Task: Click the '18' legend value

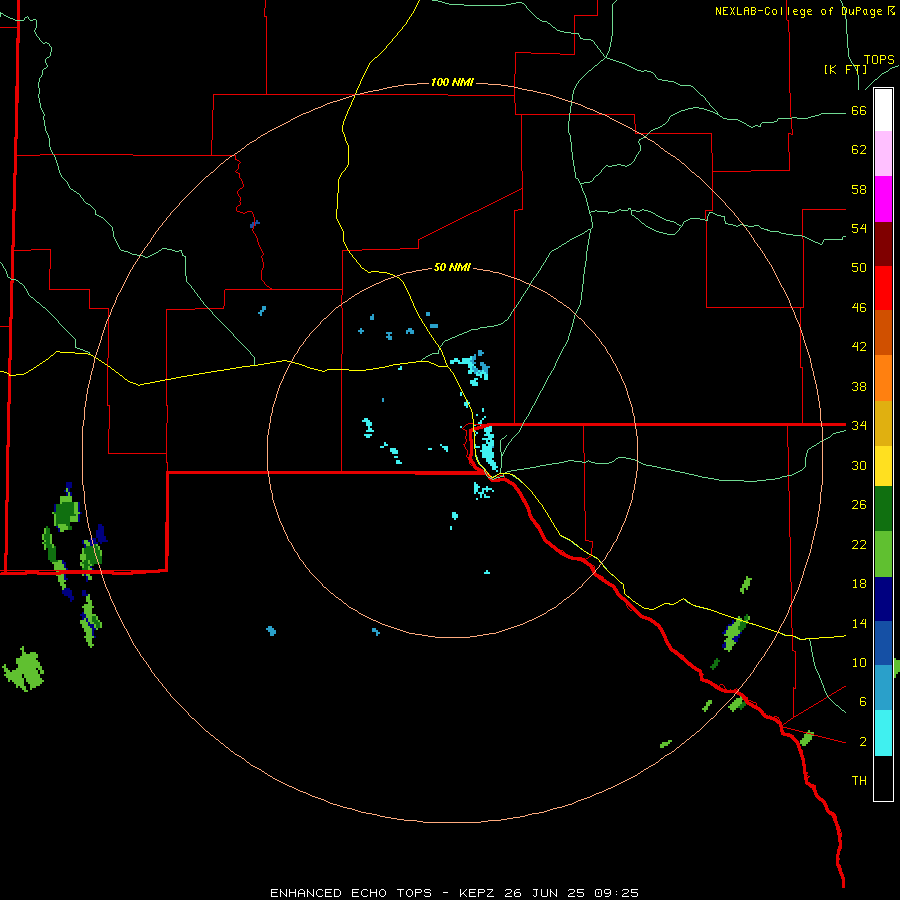Action: (859, 584)
